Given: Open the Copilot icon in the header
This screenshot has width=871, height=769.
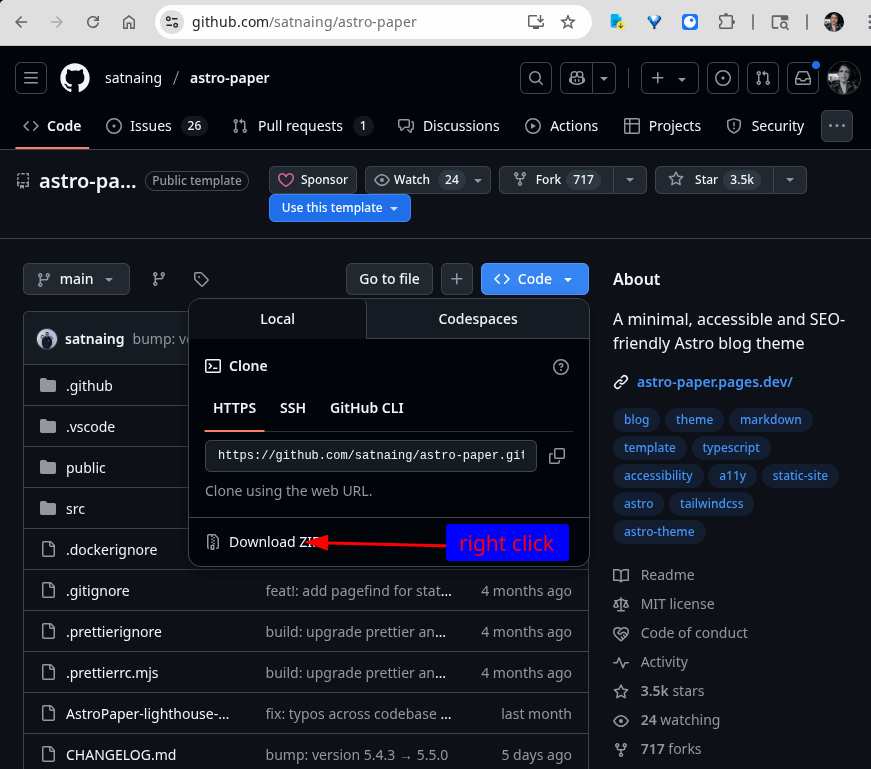Looking at the screenshot, I should click(575, 77).
